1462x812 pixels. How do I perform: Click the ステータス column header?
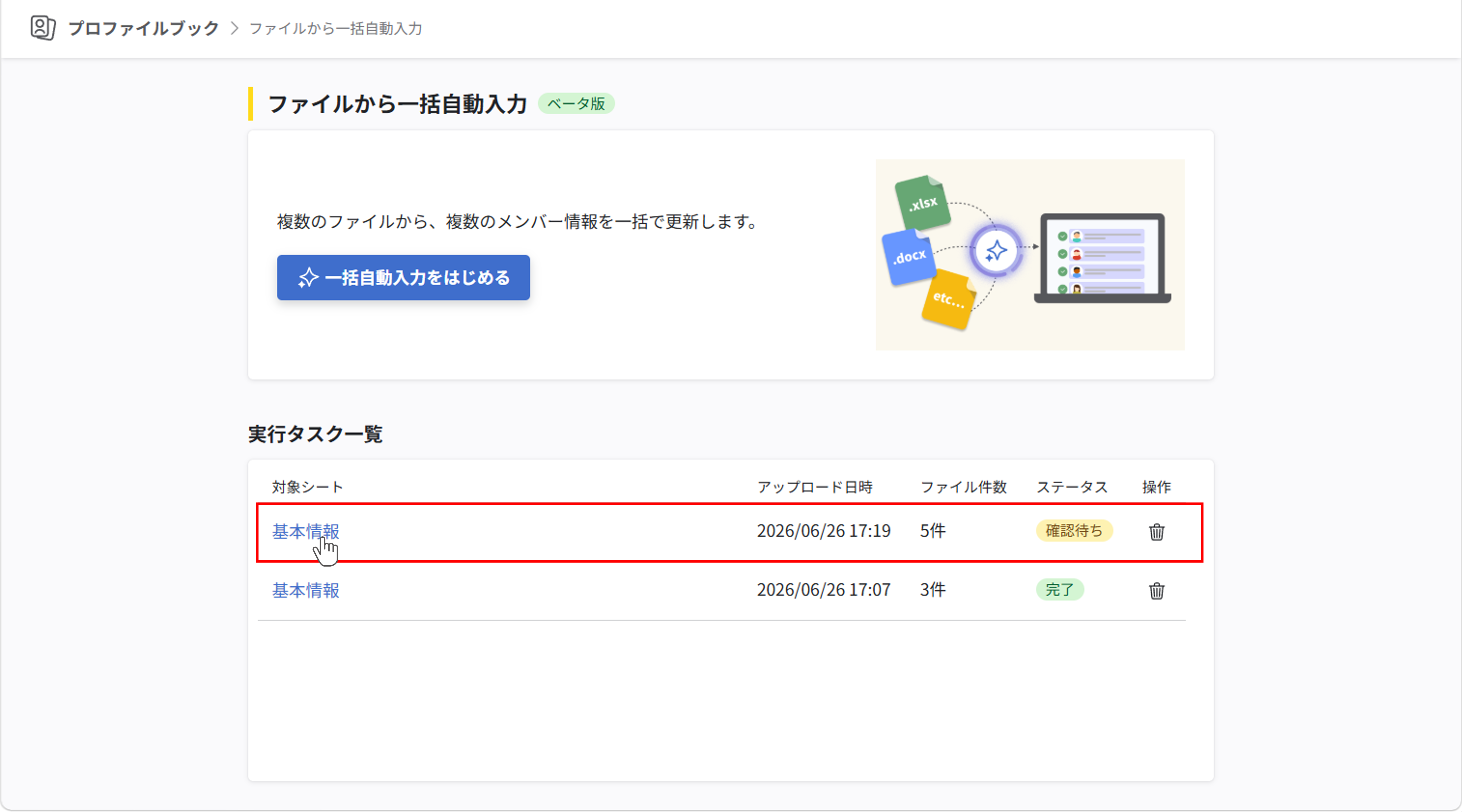pyautogui.click(x=1072, y=487)
